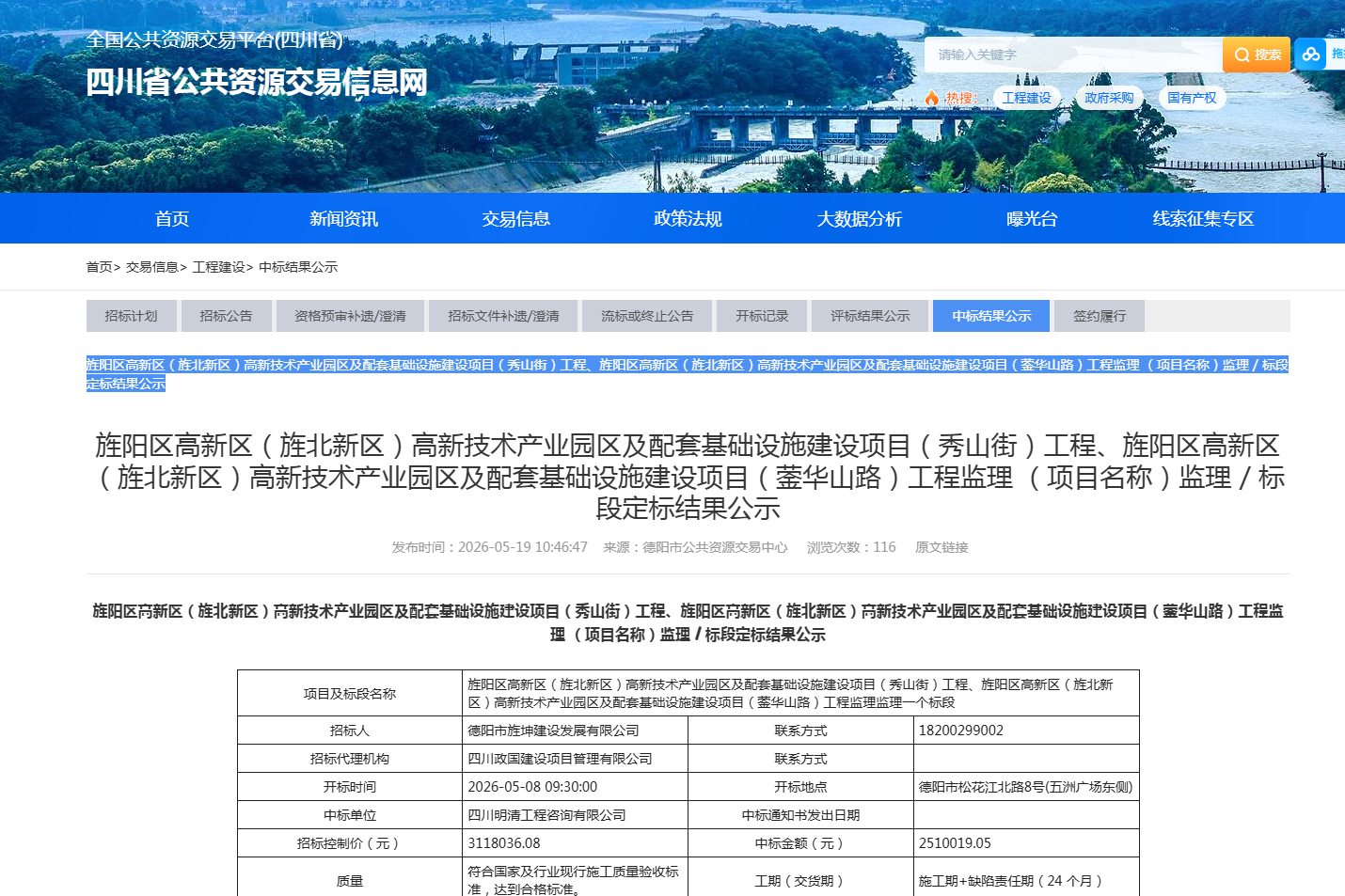Open the 交易信息 navigation item
This screenshot has height=896, width=1345.
click(516, 218)
